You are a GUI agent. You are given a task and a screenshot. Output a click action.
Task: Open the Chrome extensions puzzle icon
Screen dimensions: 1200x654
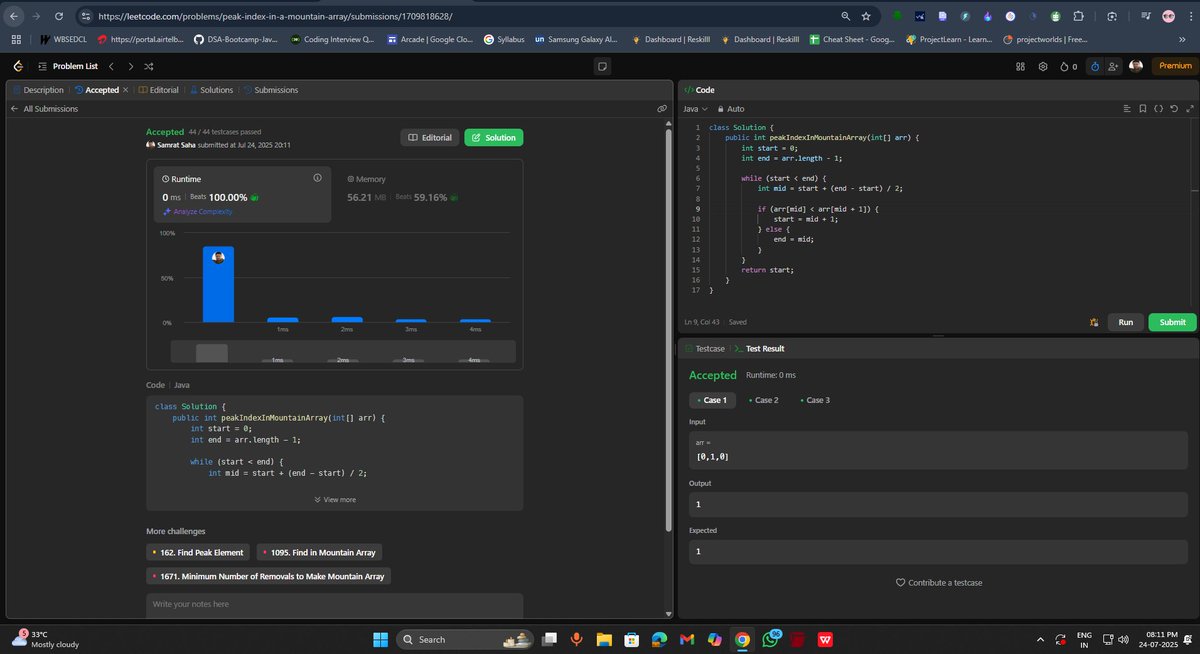pos(1079,16)
